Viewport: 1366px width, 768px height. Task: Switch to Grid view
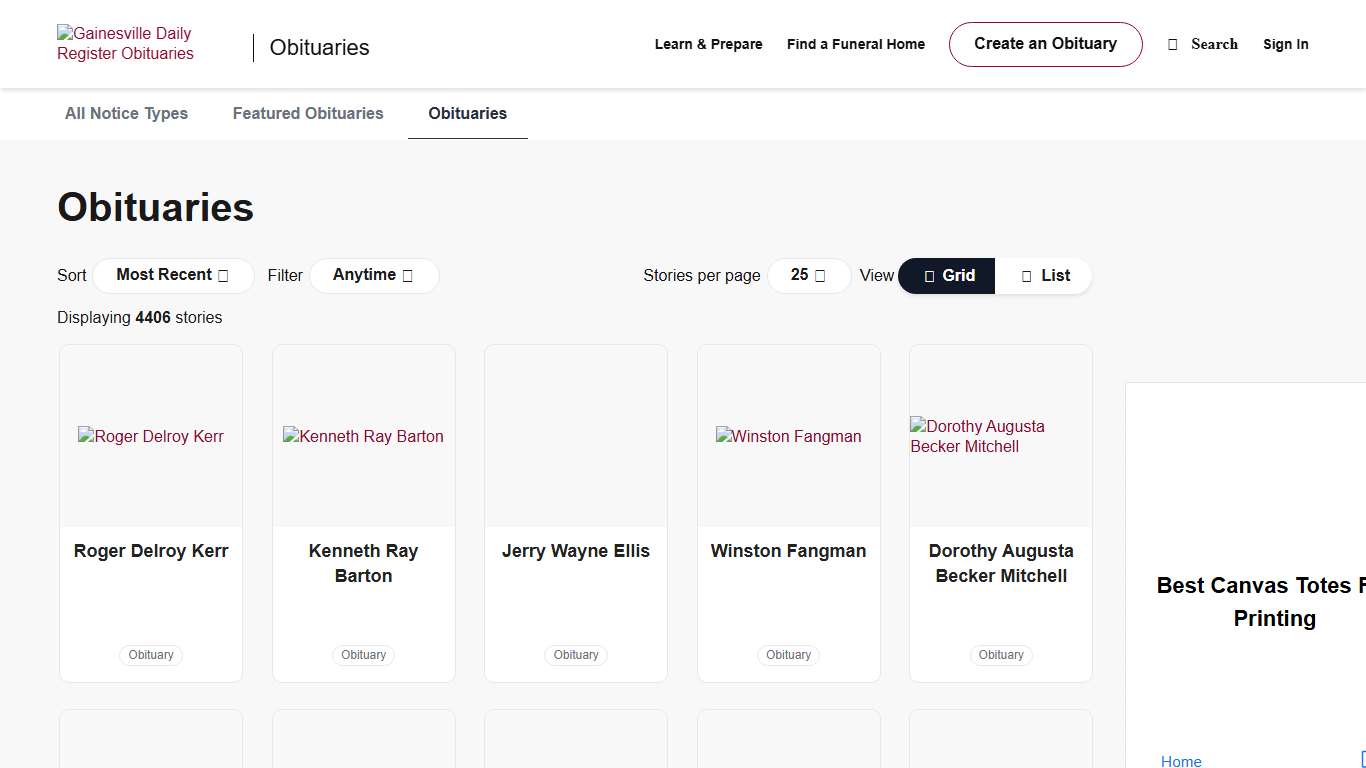coord(947,276)
